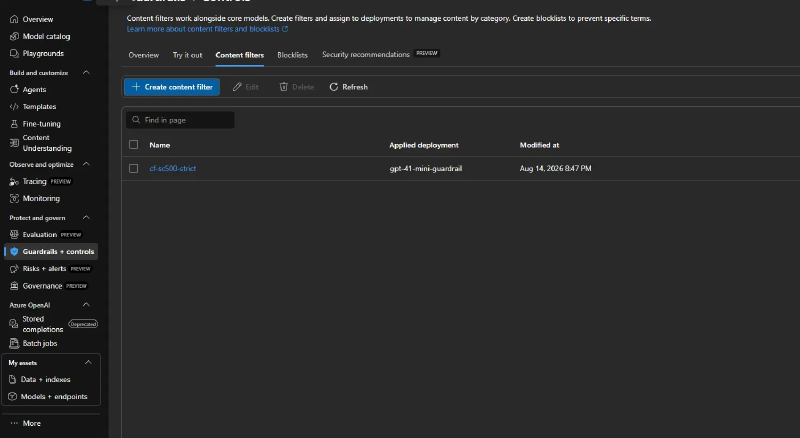800x438 pixels.
Task: Click the Fine-tuning flask icon
Action: pyautogui.click(x=14, y=124)
